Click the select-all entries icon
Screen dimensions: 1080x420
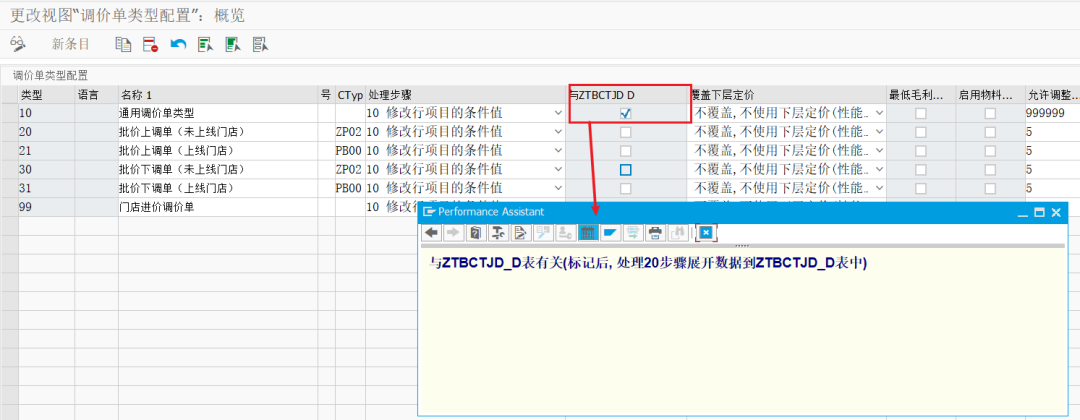[205, 45]
